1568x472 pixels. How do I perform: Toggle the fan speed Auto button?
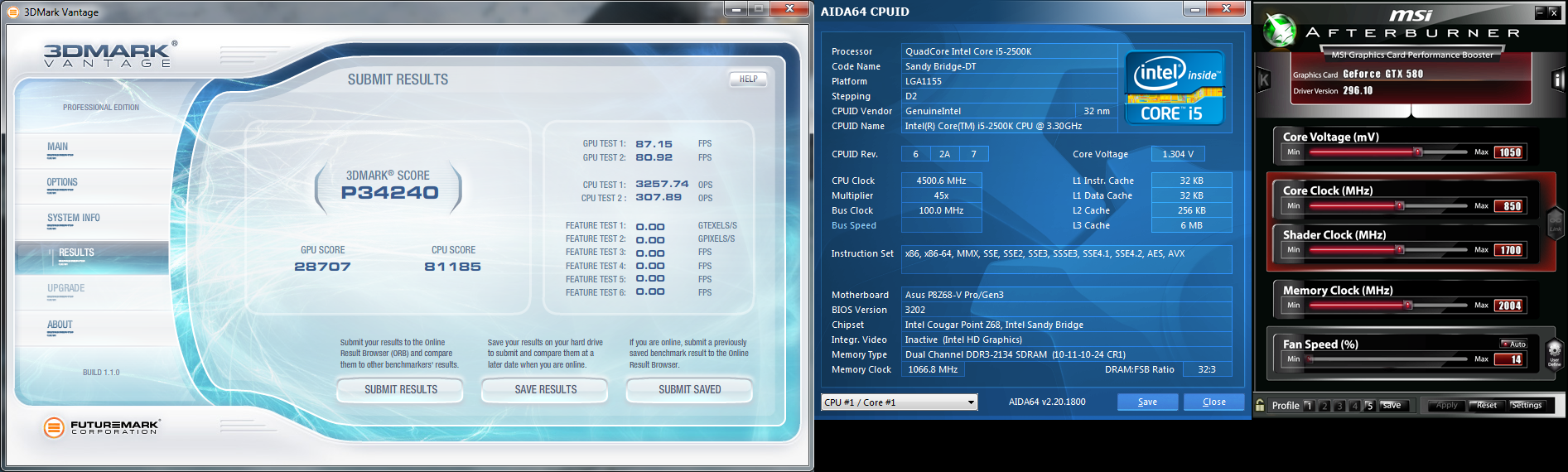(x=1514, y=344)
